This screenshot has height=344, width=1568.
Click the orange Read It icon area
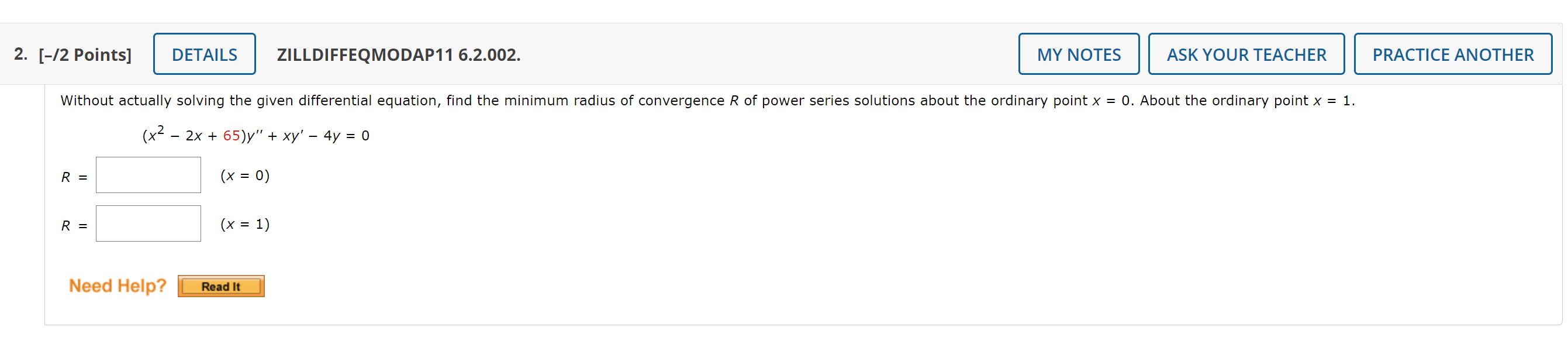point(220,285)
